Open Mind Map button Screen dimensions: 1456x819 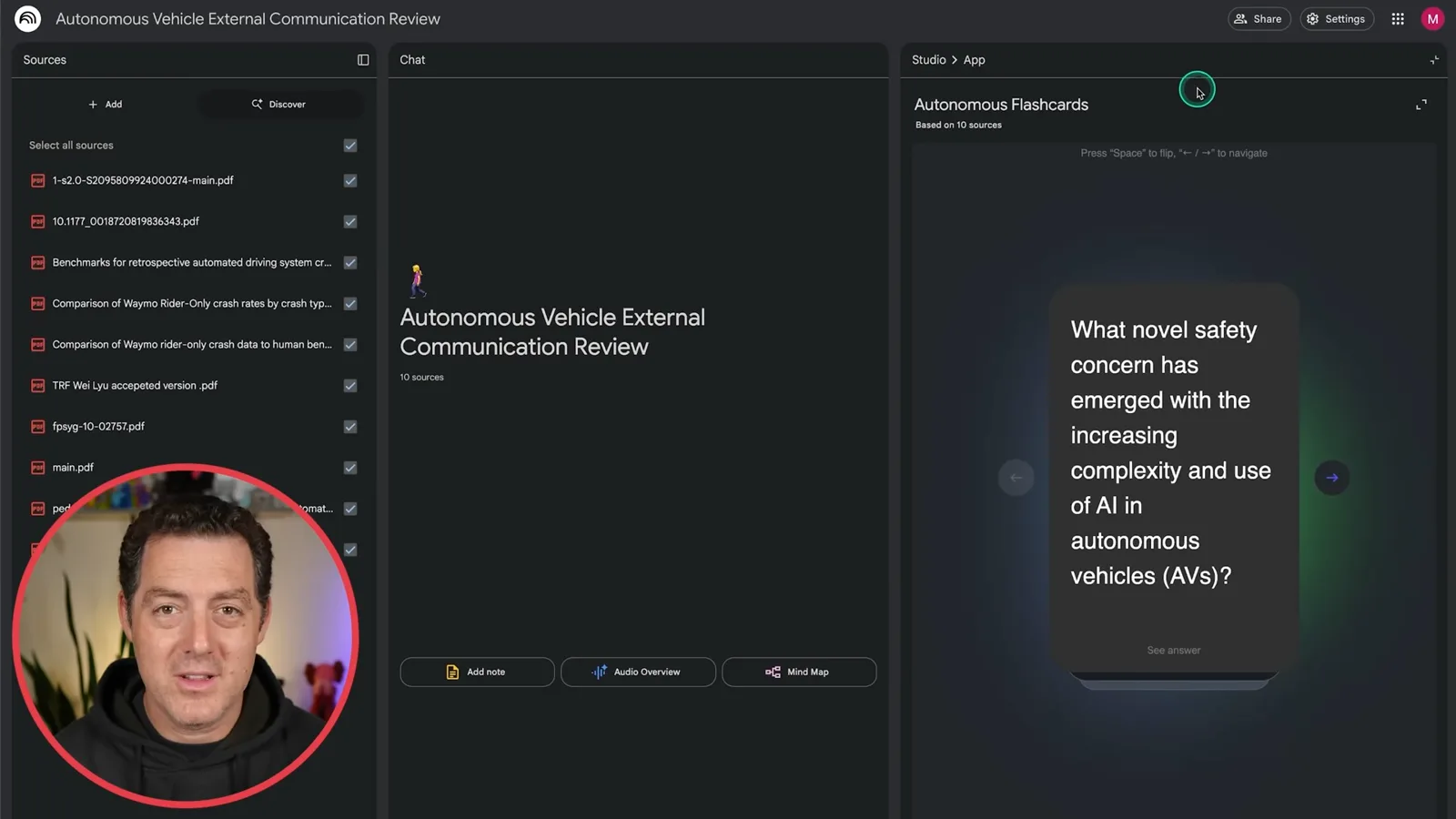[799, 672]
